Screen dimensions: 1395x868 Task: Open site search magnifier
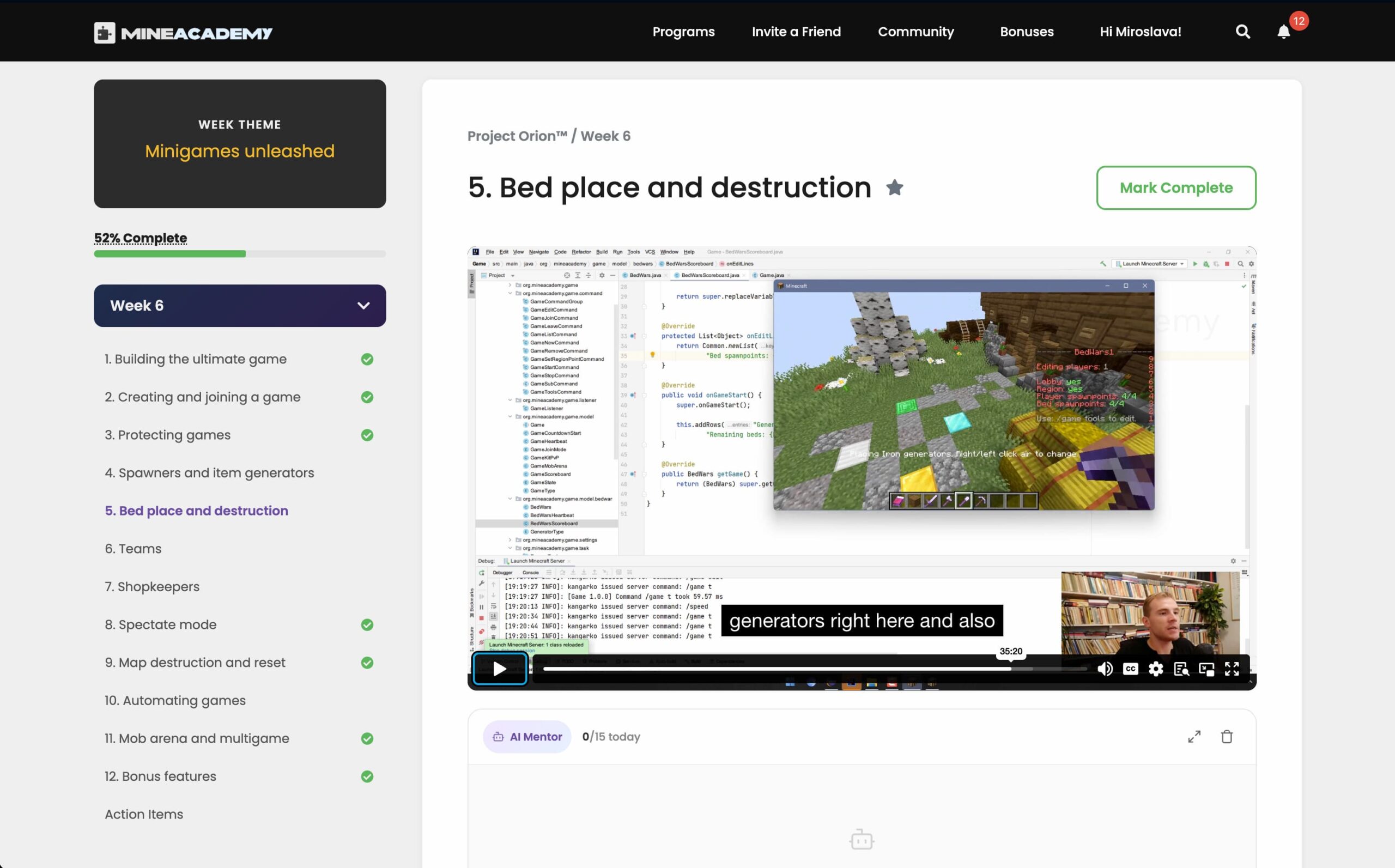click(x=1242, y=32)
